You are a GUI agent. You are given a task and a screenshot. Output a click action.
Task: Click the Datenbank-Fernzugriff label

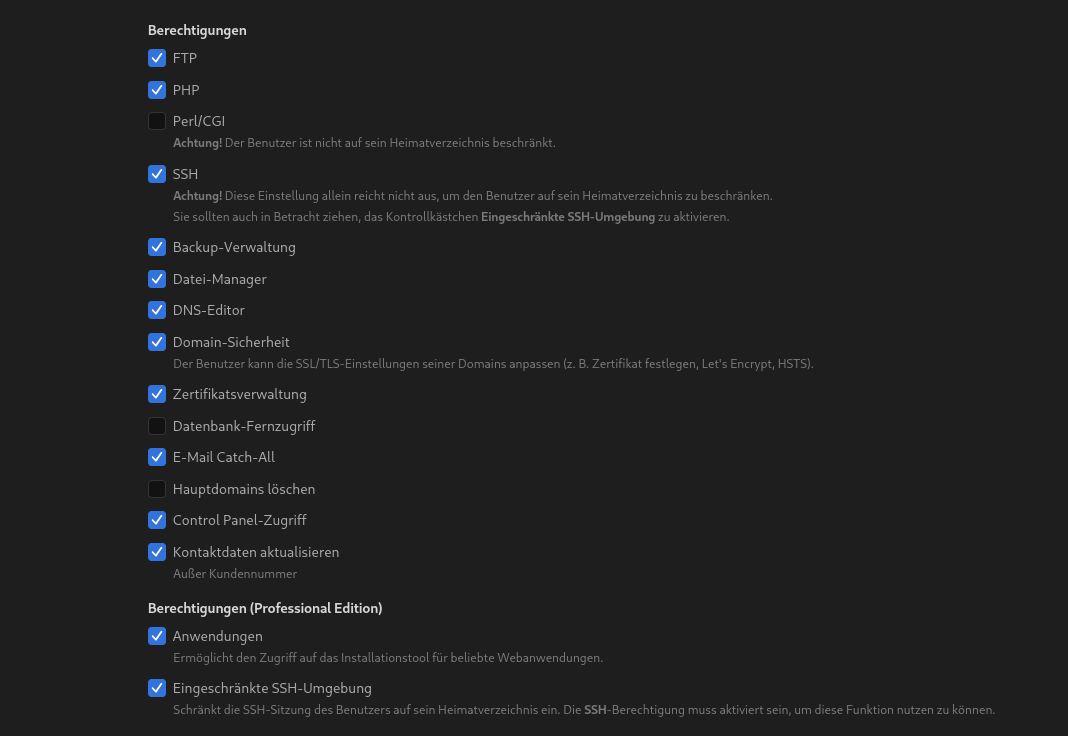(x=244, y=426)
